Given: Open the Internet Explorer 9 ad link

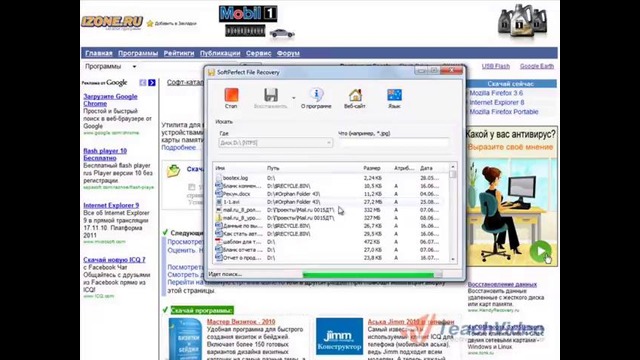Looking at the screenshot, I should [111, 205].
